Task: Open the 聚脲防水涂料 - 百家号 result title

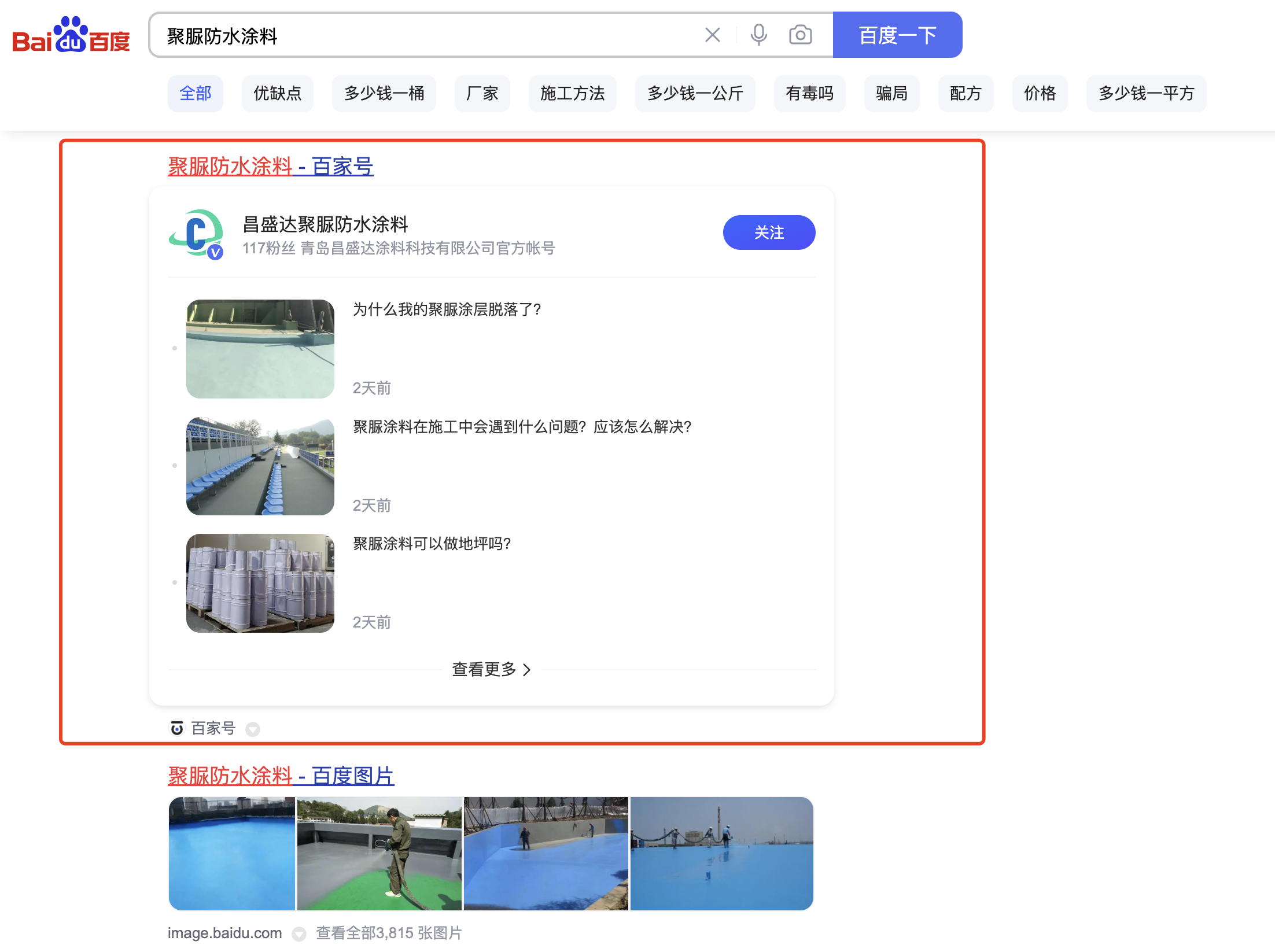Action: point(271,167)
